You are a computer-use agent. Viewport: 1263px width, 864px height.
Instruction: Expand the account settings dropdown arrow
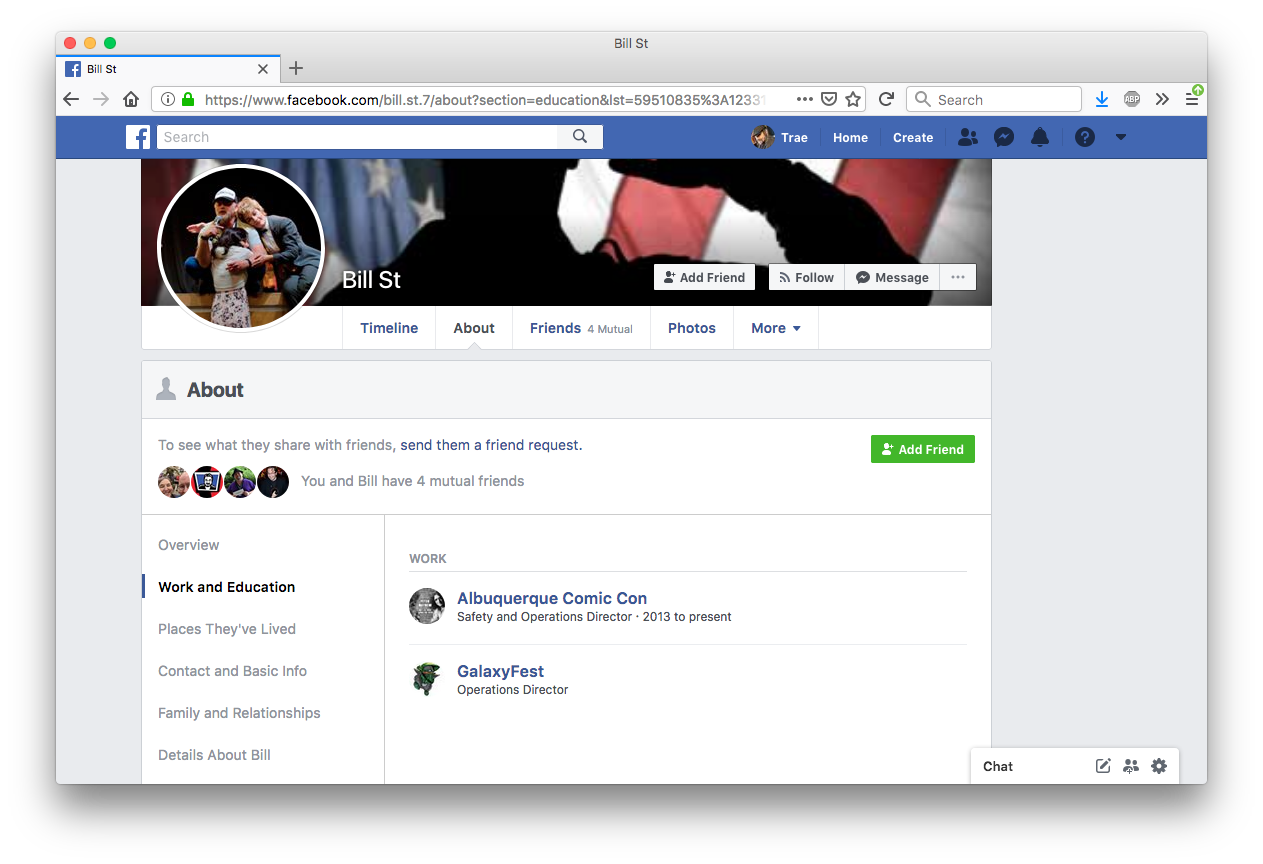1120,137
